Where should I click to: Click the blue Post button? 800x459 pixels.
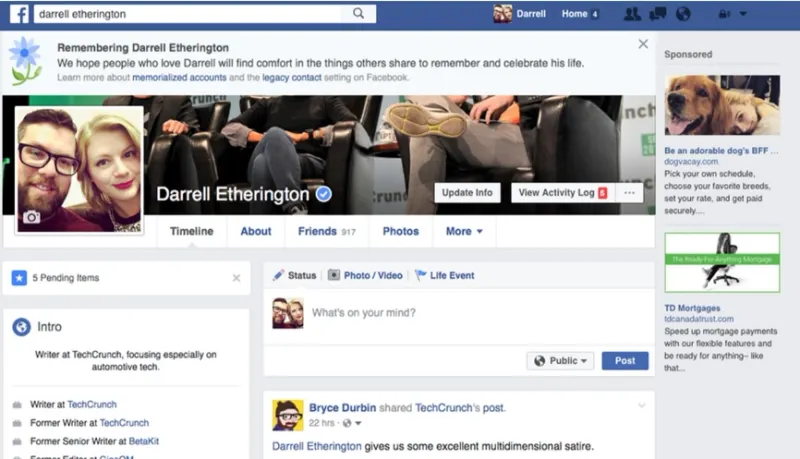click(x=625, y=361)
